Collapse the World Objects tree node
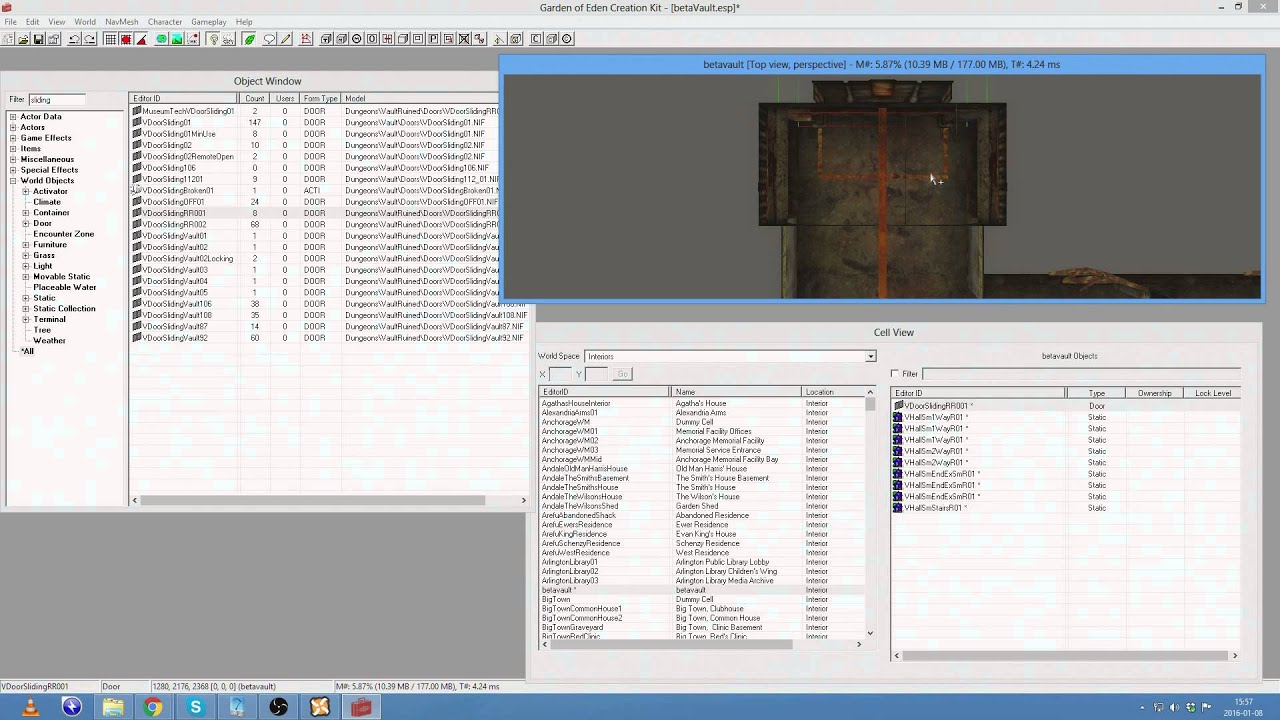The image size is (1280, 720). (13, 181)
